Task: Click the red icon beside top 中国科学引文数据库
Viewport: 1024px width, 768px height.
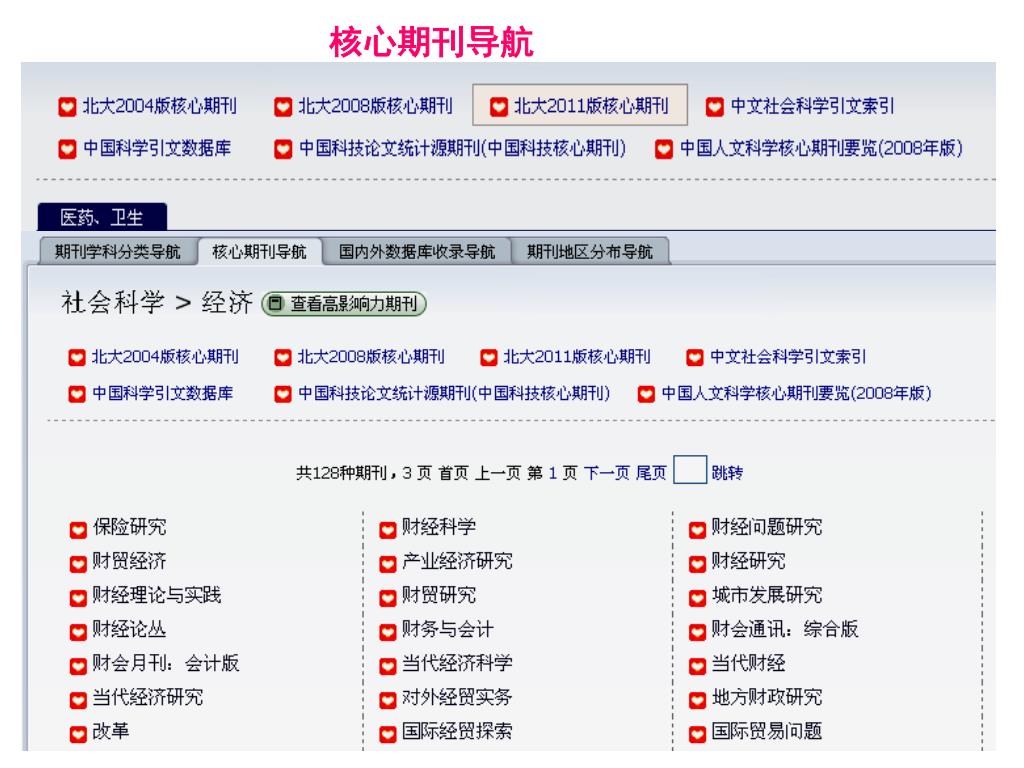Action: [67, 150]
